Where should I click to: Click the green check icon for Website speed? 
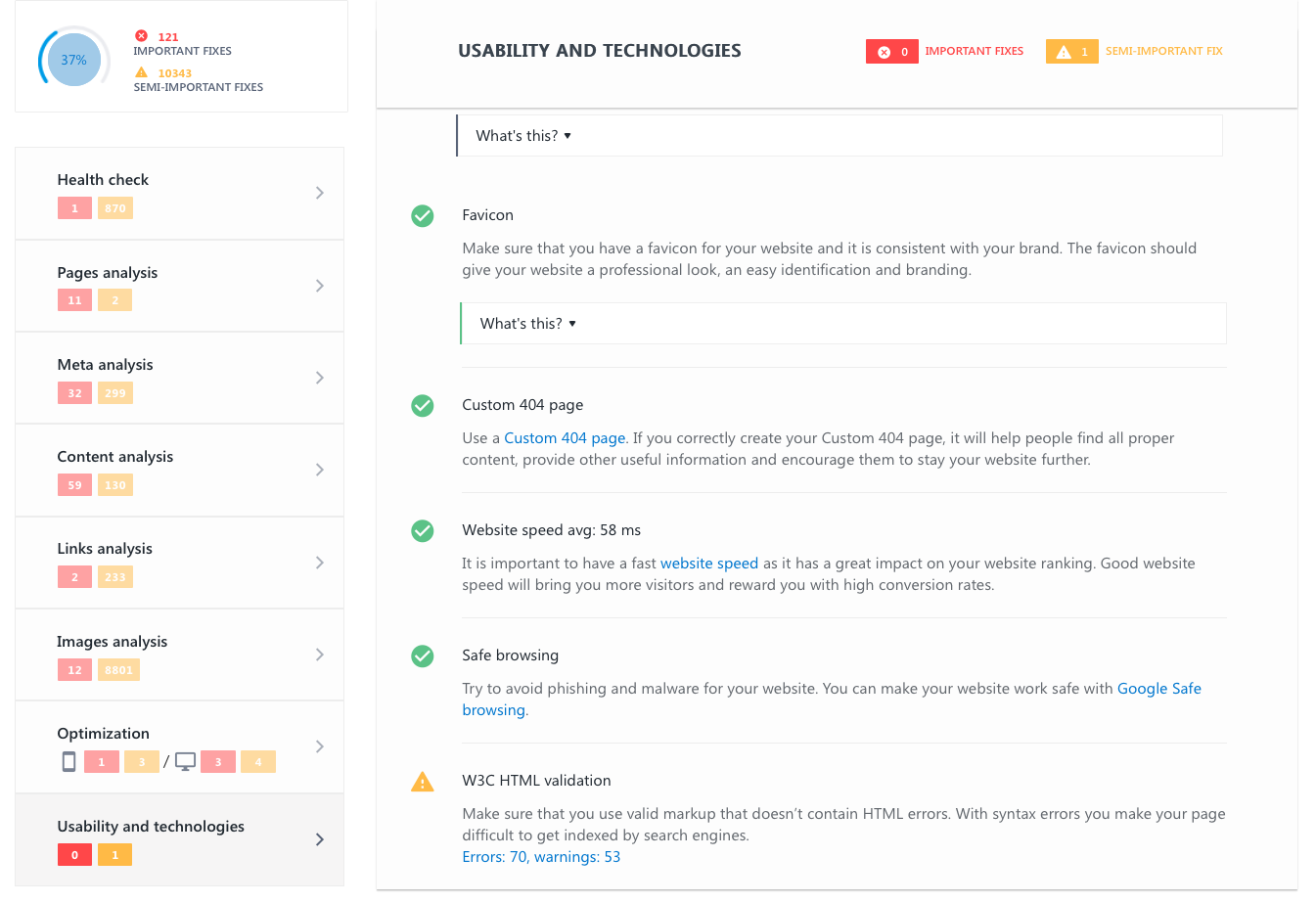(423, 530)
